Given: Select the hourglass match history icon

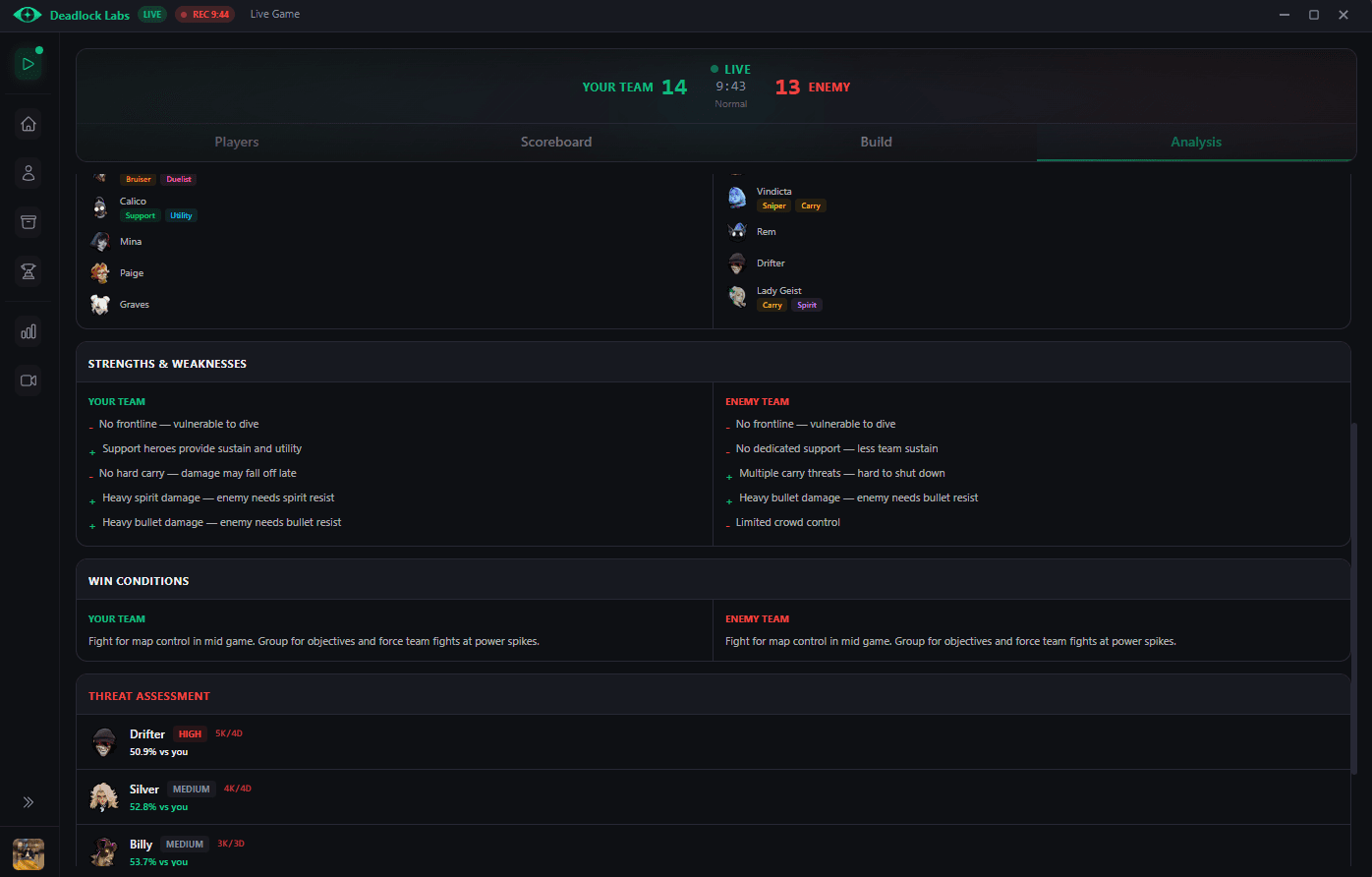Looking at the screenshot, I should pyautogui.click(x=29, y=272).
